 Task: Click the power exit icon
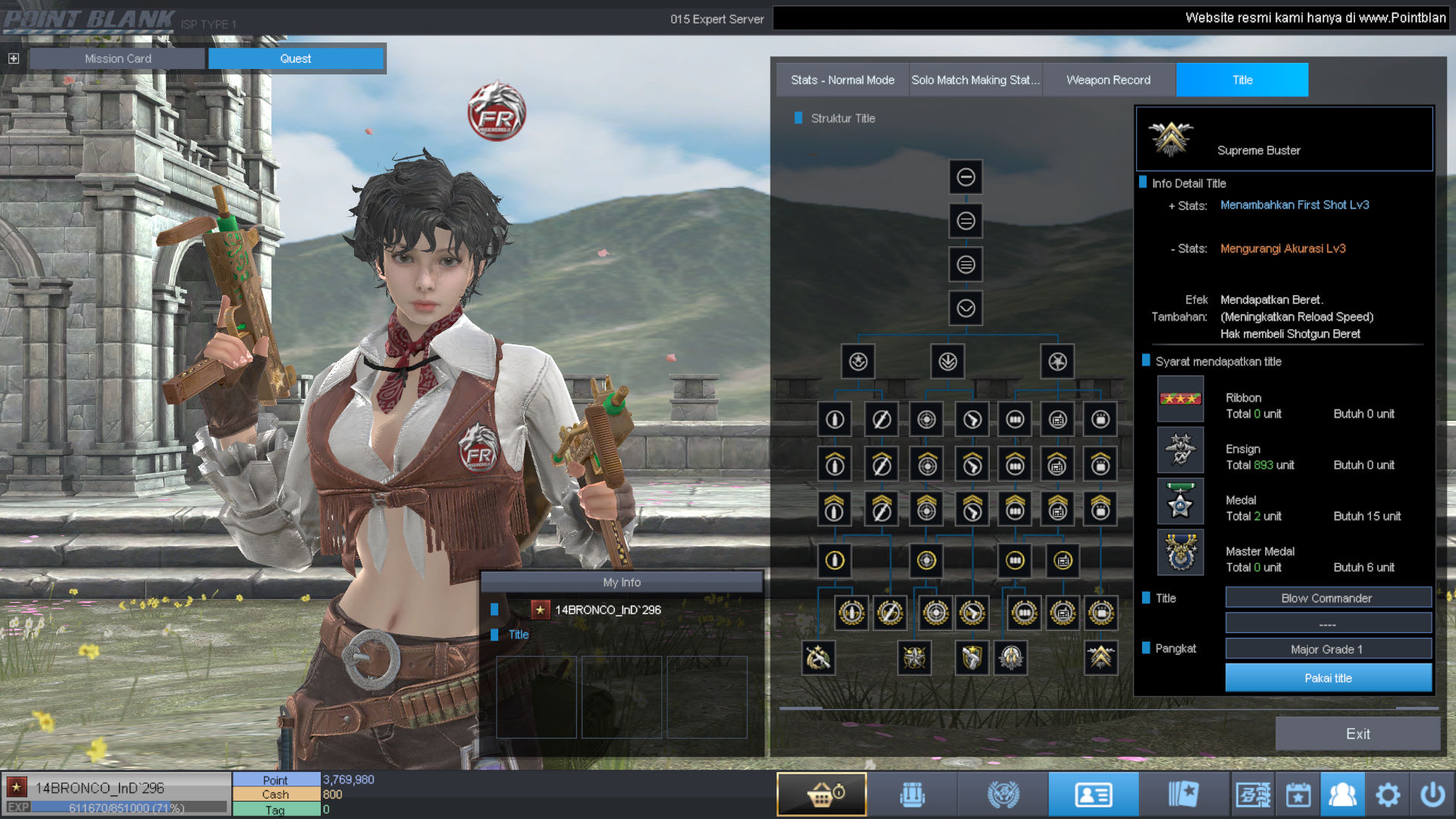coord(1432,794)
